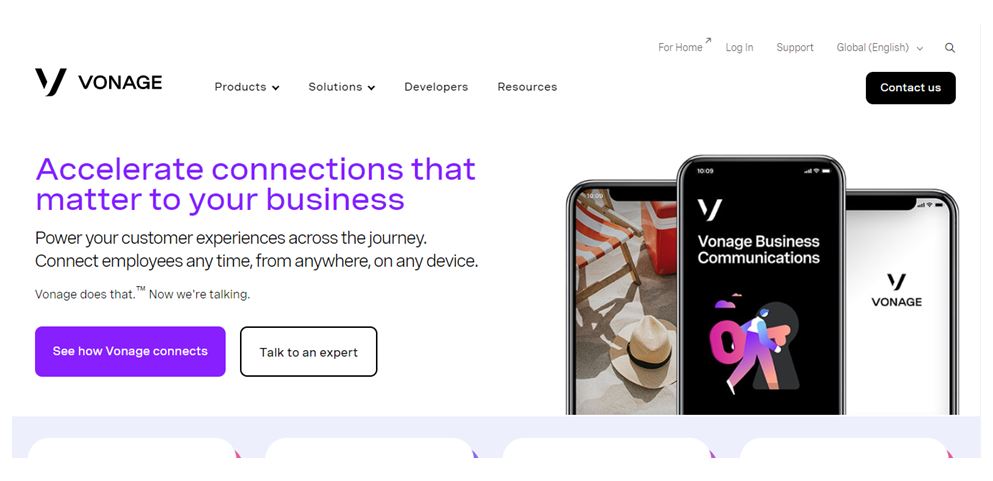Open the Support link
The height and width of the screenshot is (481, 993).
pos(795,47)
